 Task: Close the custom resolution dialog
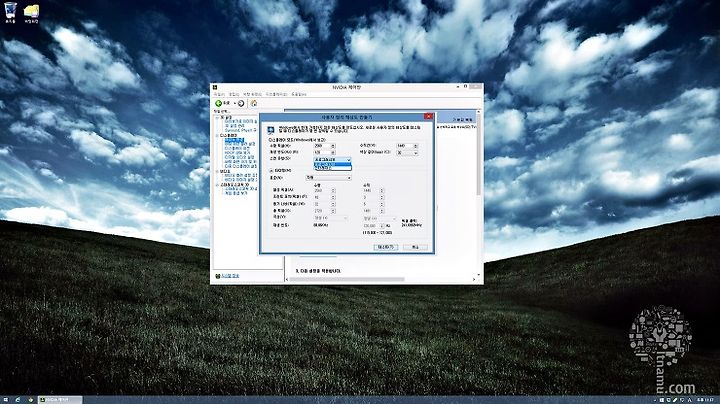click(428, 117)
